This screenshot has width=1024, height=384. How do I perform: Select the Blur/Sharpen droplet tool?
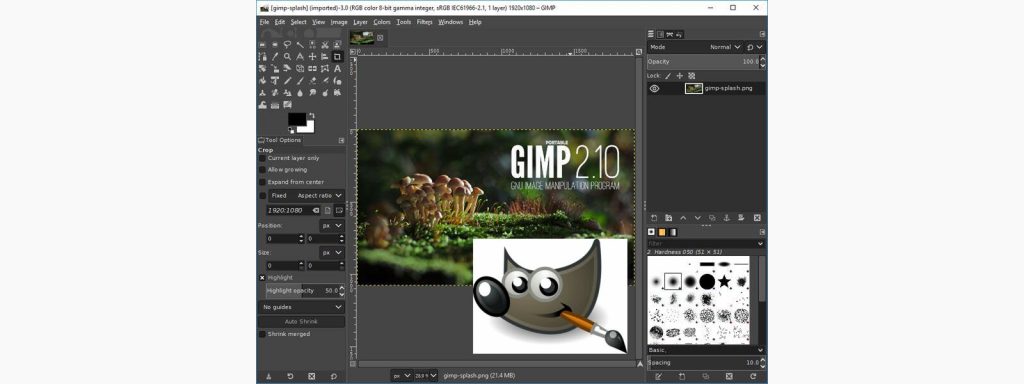(300, 93)
